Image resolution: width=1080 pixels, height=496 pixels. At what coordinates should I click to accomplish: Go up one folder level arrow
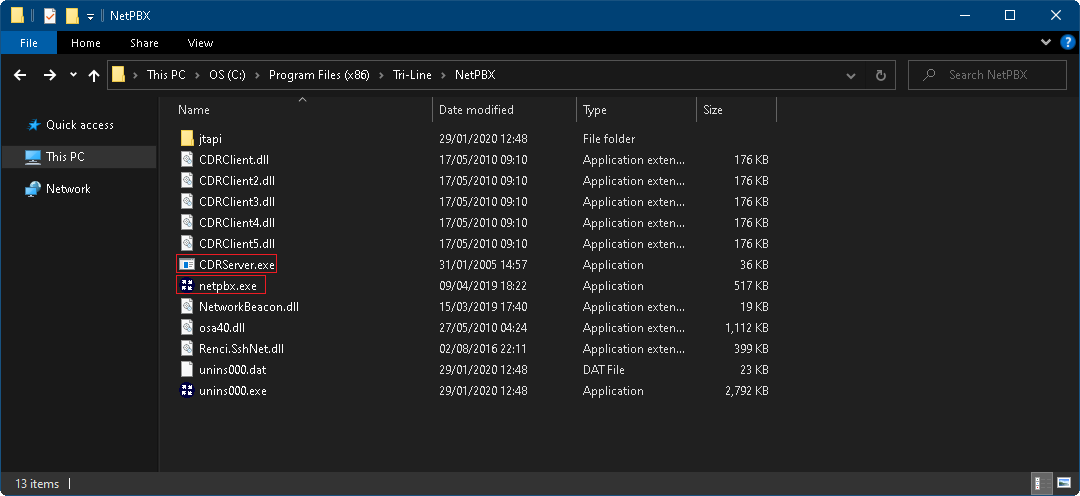pyautogui.click(x=94, y=75)
